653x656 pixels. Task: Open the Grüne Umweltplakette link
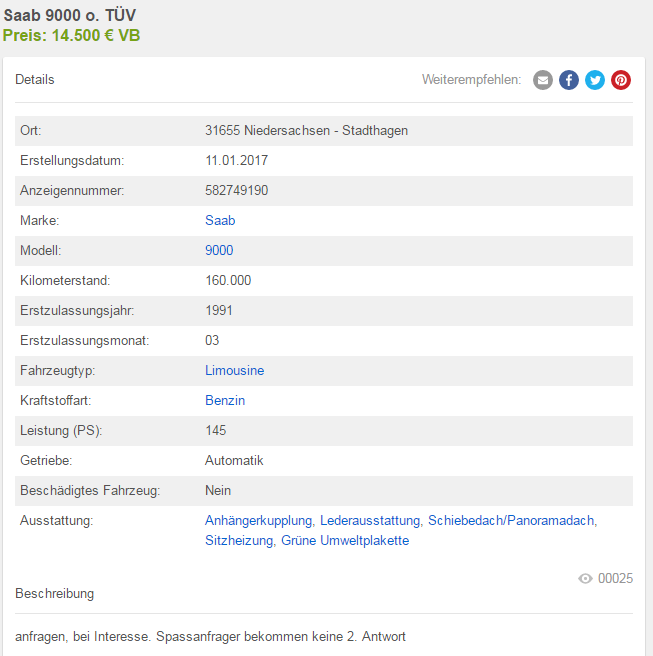345,541
